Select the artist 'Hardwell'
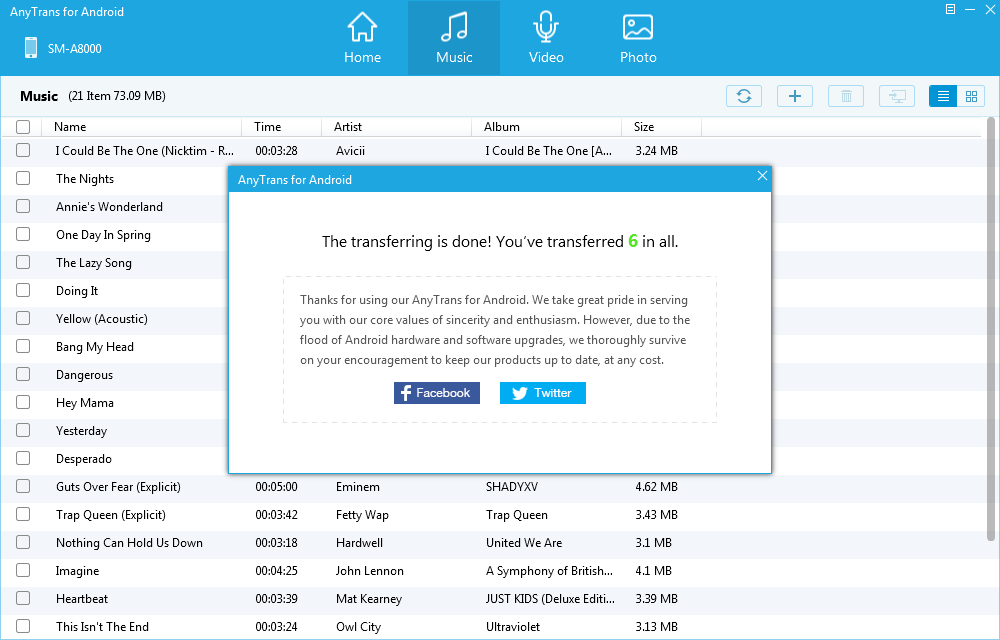 pyautogui.click(x=360, y=543)
